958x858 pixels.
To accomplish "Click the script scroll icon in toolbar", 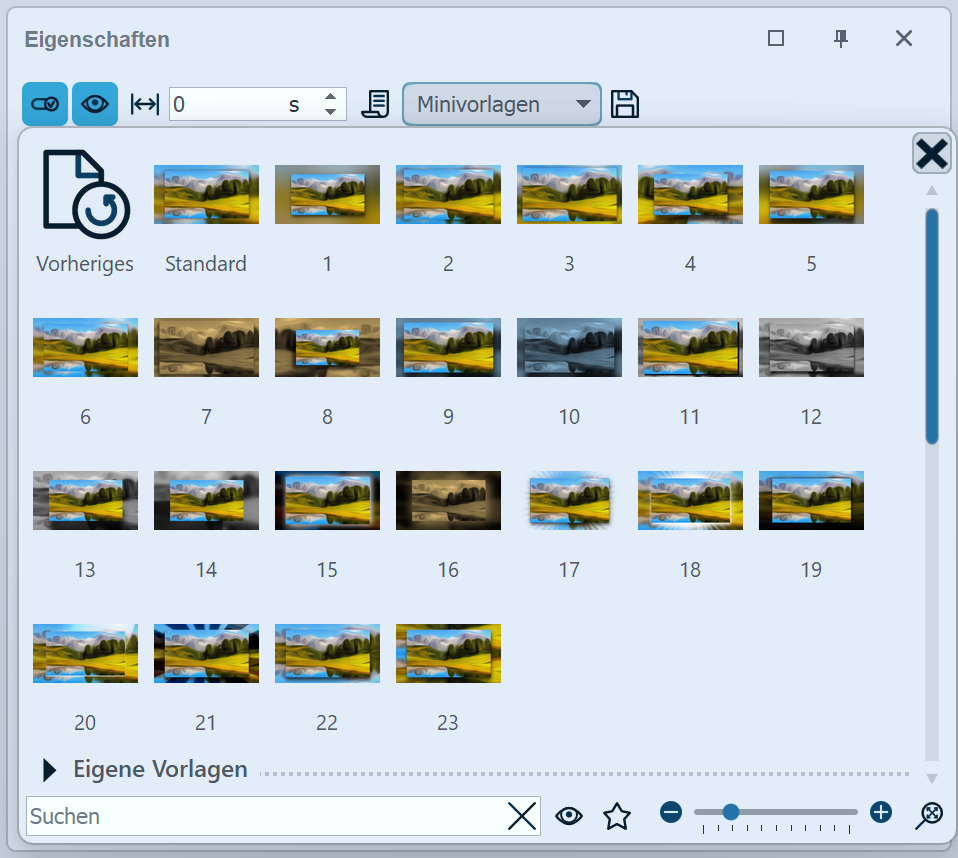I will pos(376,104).
